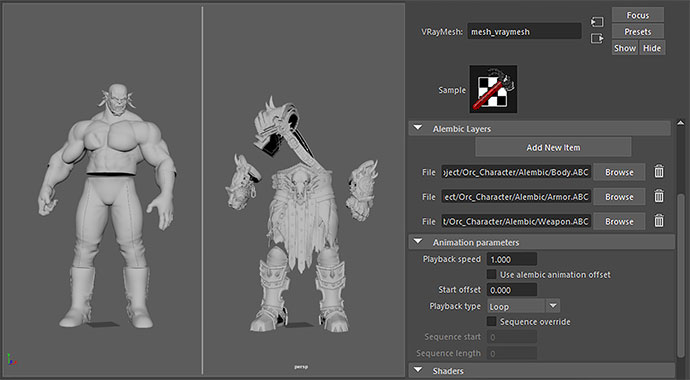Click the Playback speed field
This screenshot has width=690, height=380.
(512, 259)
